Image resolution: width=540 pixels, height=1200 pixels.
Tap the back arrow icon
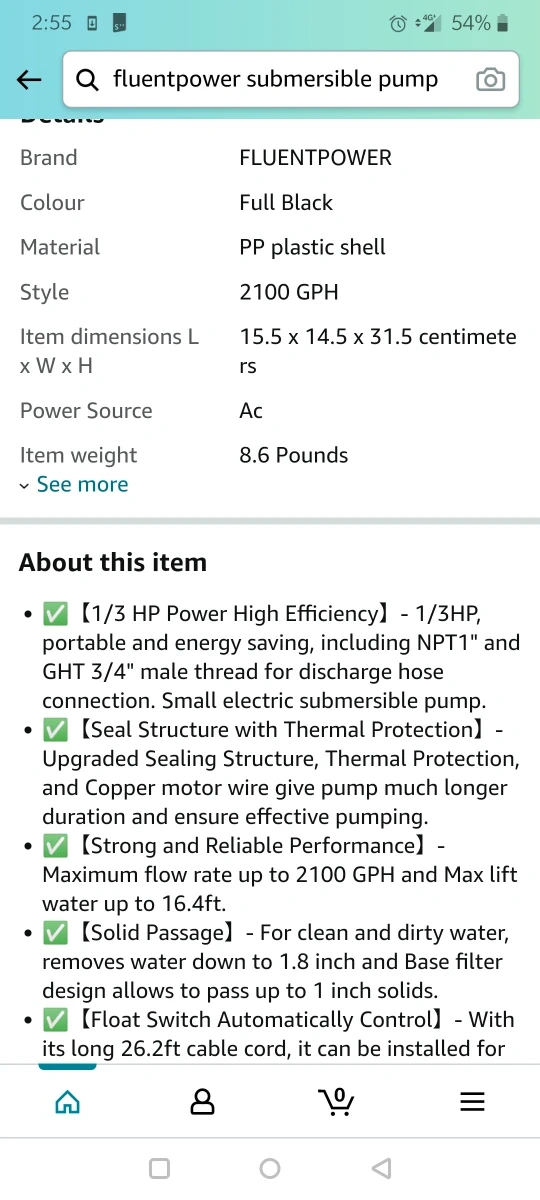coord(29,81)
